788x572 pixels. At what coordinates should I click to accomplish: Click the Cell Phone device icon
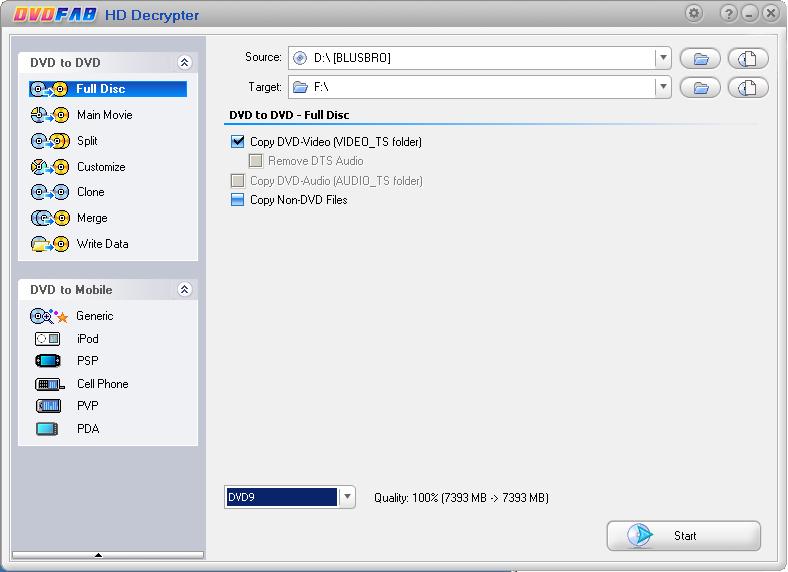[x=49, y=385]
